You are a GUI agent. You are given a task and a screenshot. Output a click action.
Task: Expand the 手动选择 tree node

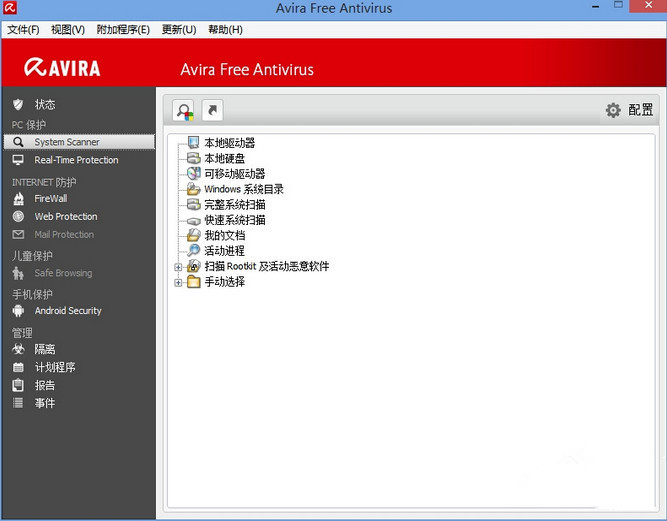click(179, 283)
